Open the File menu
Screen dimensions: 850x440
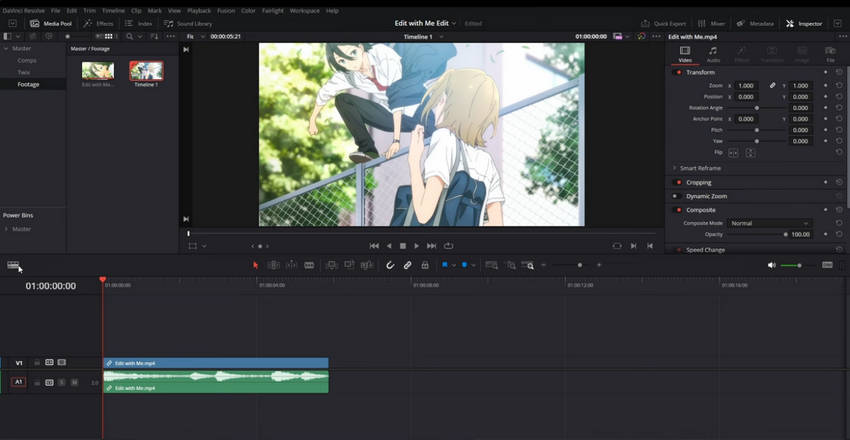click(56, 11)
